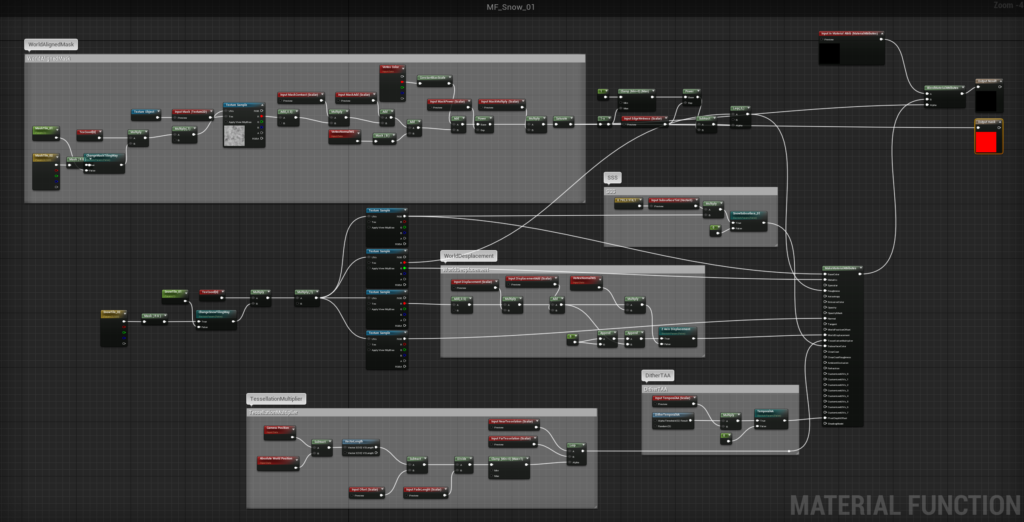Click the texture preview thumbnail in WorldAlignedMask
Image resolution: width=1024 pixels, height=522 pixels.
(x=237, y=135)
